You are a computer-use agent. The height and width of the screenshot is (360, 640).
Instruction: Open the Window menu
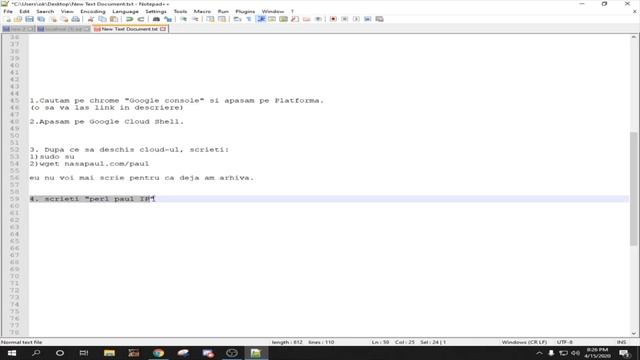pos(272,11)
